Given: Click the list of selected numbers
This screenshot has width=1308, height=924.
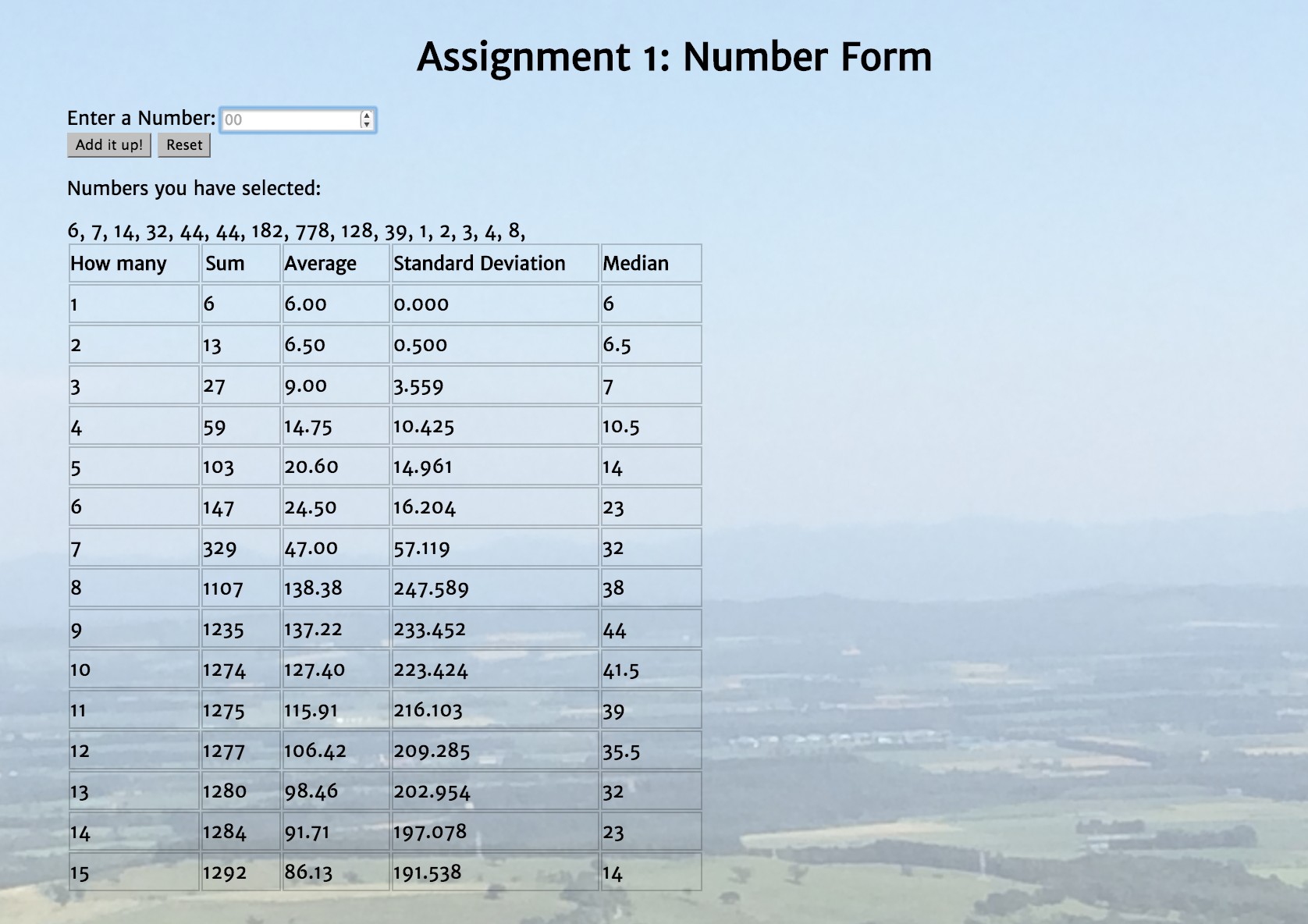Looking at the screenshot, I should click(x=297, y=231).
